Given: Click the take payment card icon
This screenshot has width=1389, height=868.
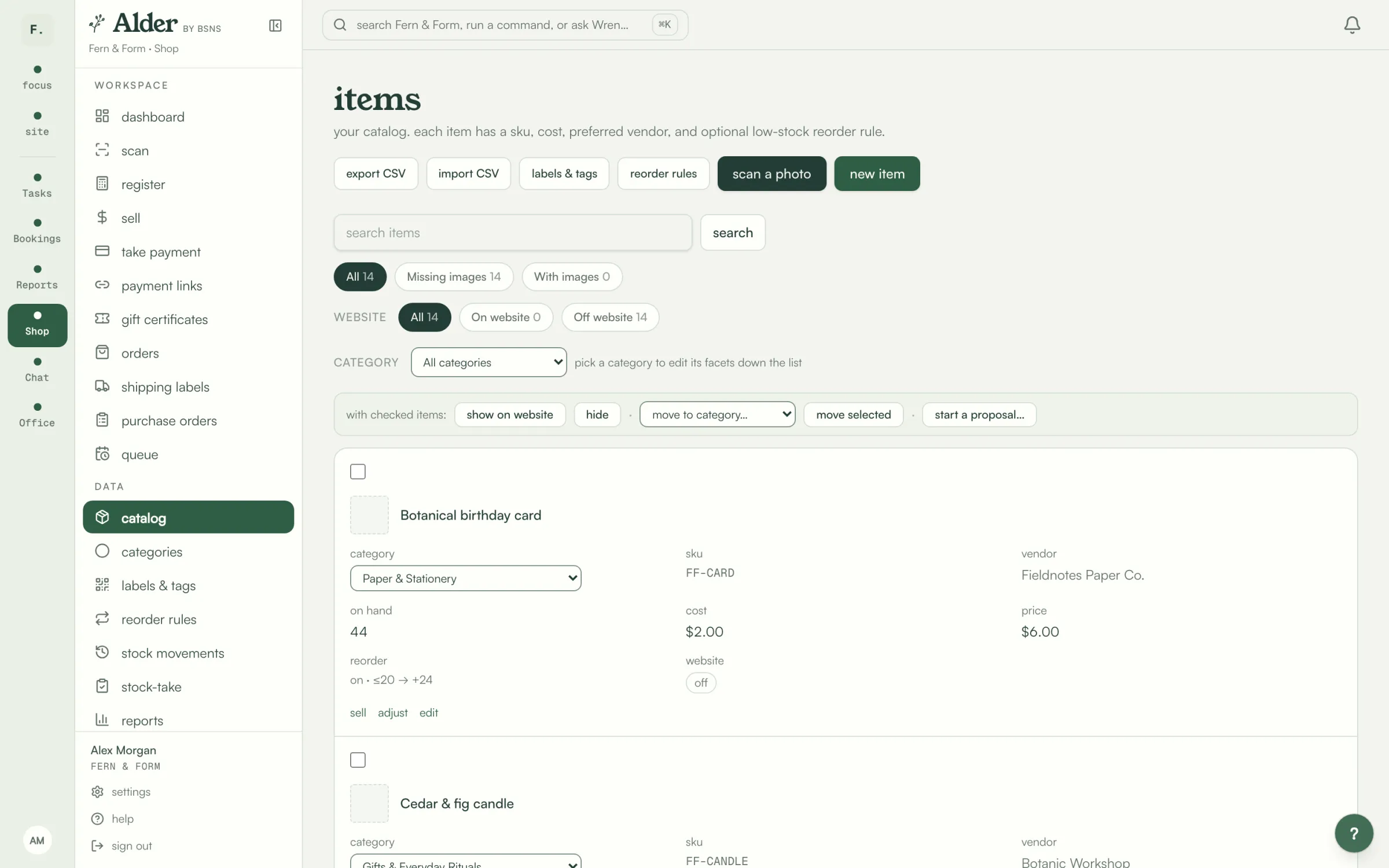Looking at the screenshot, I should pyautogui.click(x=102, y=251).
